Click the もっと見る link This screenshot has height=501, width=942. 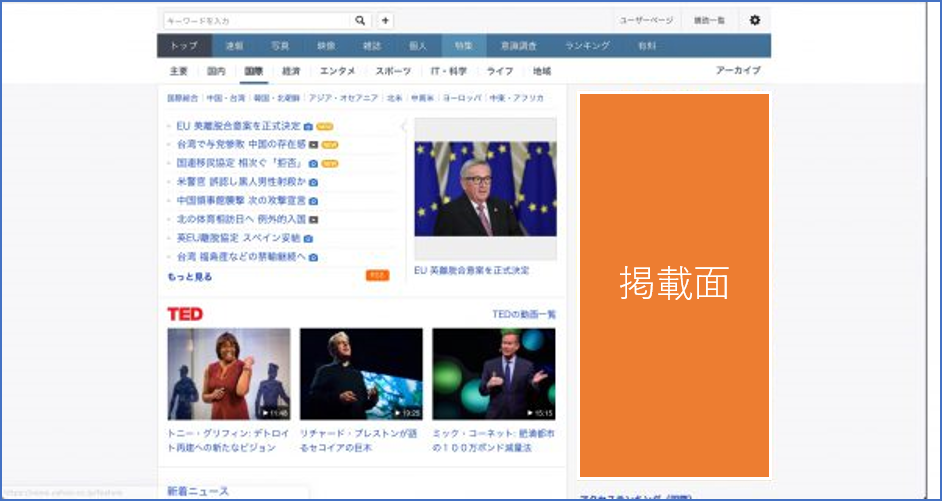189,276
